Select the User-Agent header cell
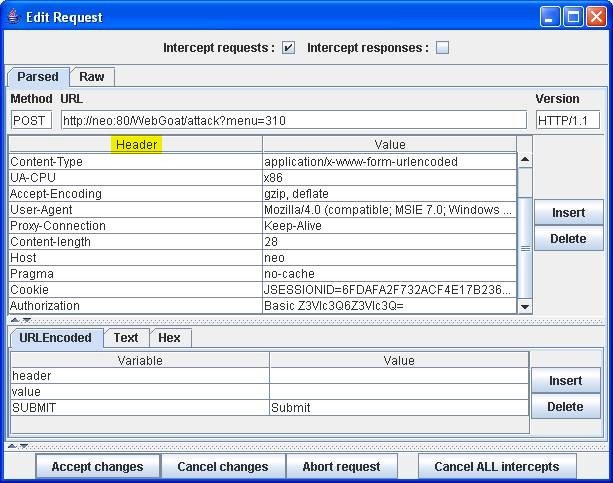613x483 pixels. click(x=135, y=210)
